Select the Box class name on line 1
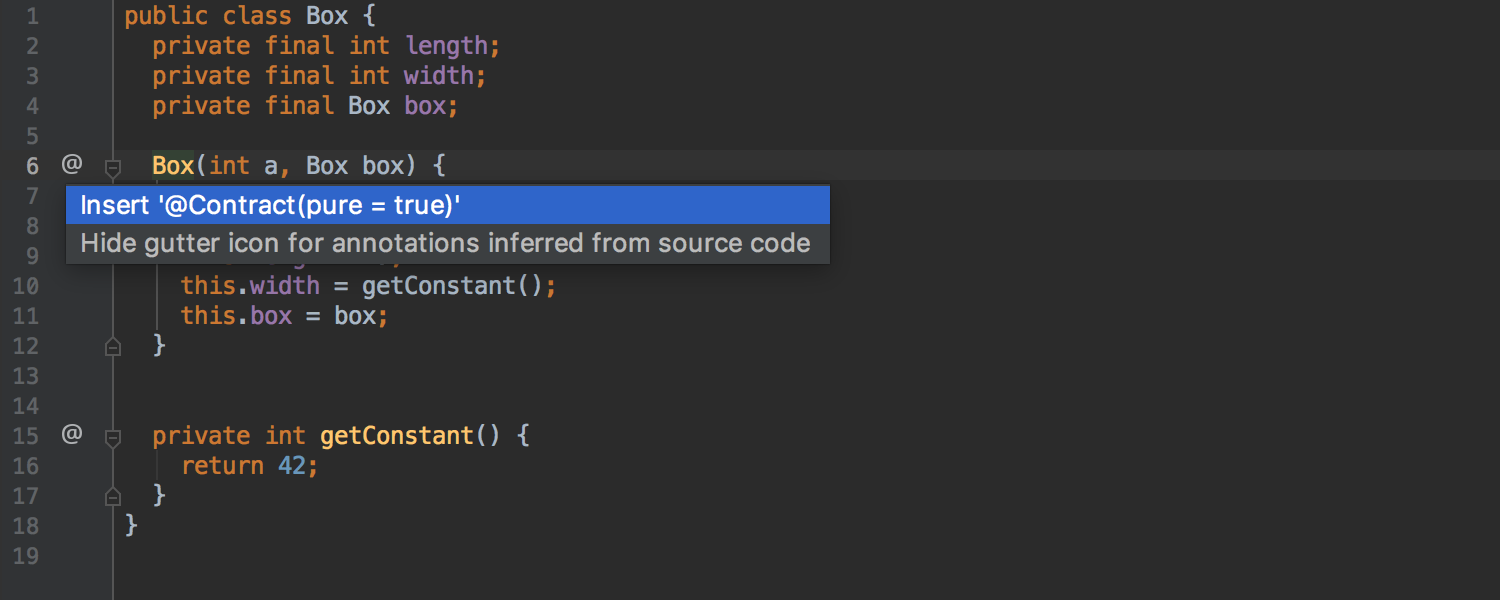The width and height of the screenshot is (1500, 600). (327, 15)
